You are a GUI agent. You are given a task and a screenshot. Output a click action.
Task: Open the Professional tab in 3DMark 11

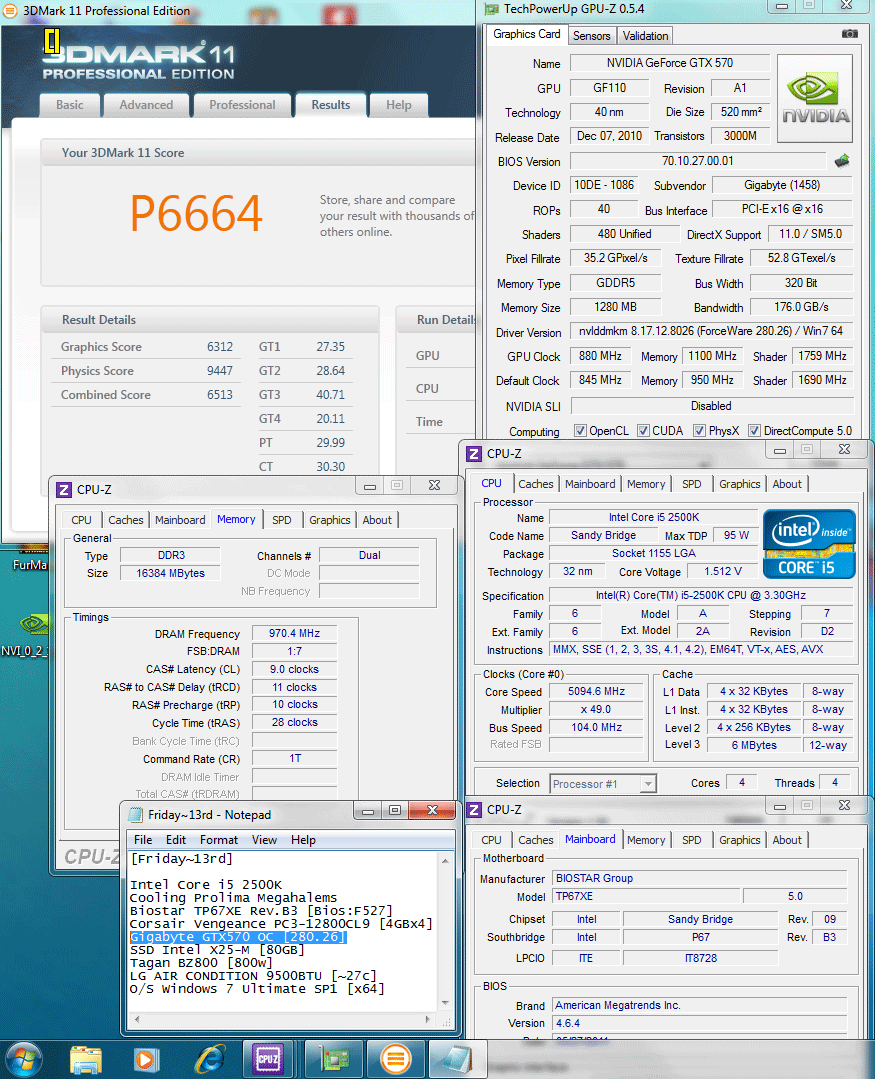(242, 105)
